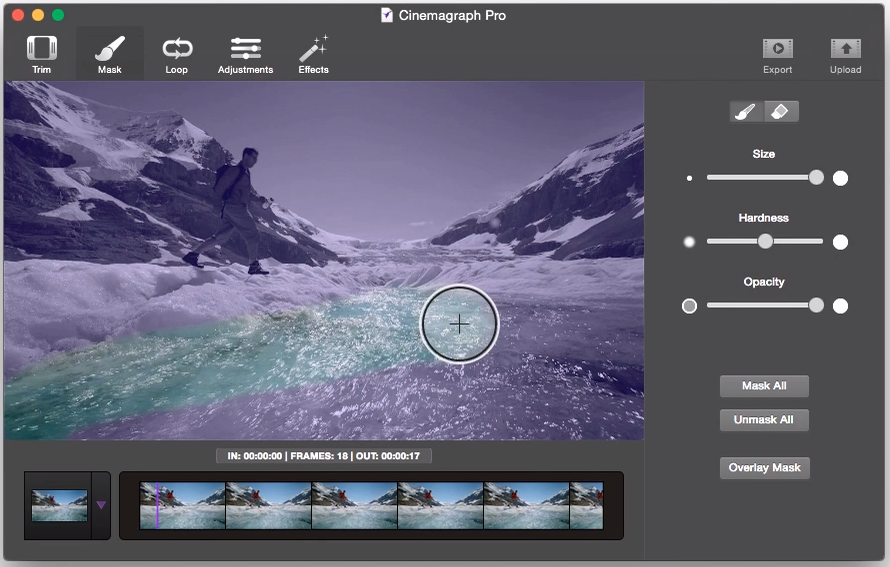Click the Hardness slider handle
This screenshot has height=567, width=890.
tap(765, 241)
